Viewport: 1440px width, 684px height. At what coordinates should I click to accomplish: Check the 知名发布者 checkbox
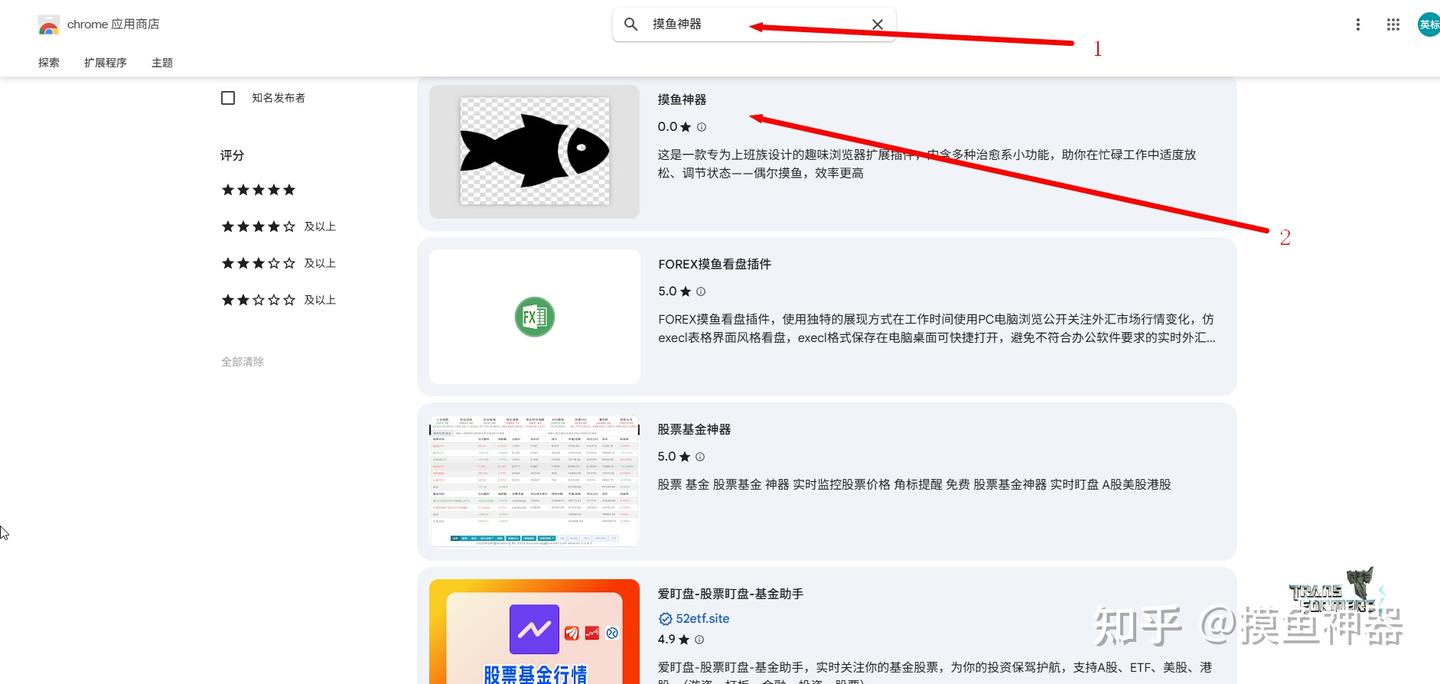point(228,97)
